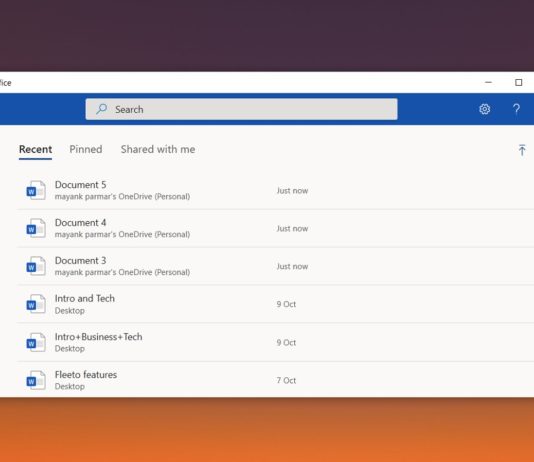Image resolution: width=534 pixels, height=462 pixels.
Task: Open Fleeto features document
Action: pos(86,375)
